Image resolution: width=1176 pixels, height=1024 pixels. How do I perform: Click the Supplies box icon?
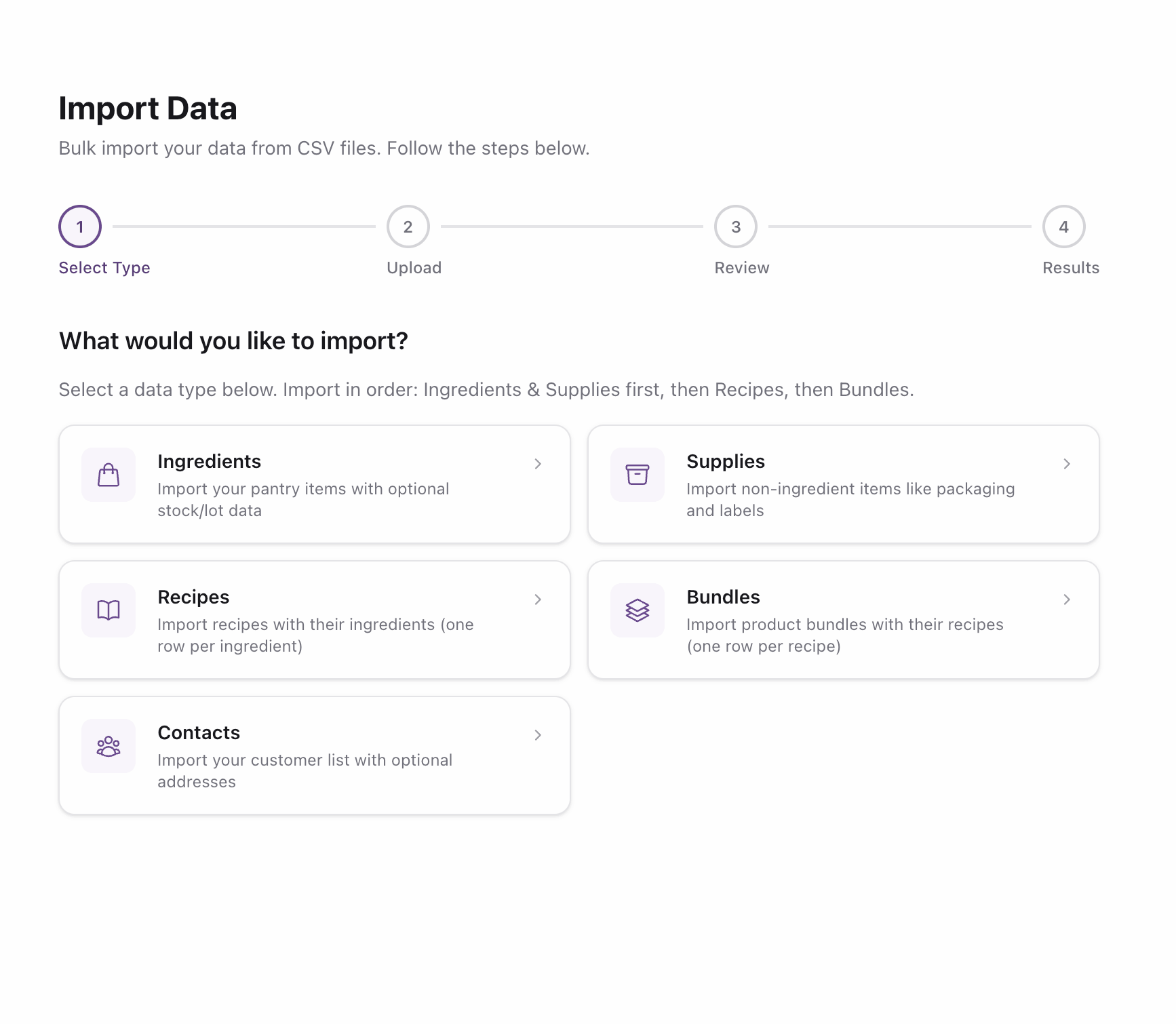tap(637, 475)
